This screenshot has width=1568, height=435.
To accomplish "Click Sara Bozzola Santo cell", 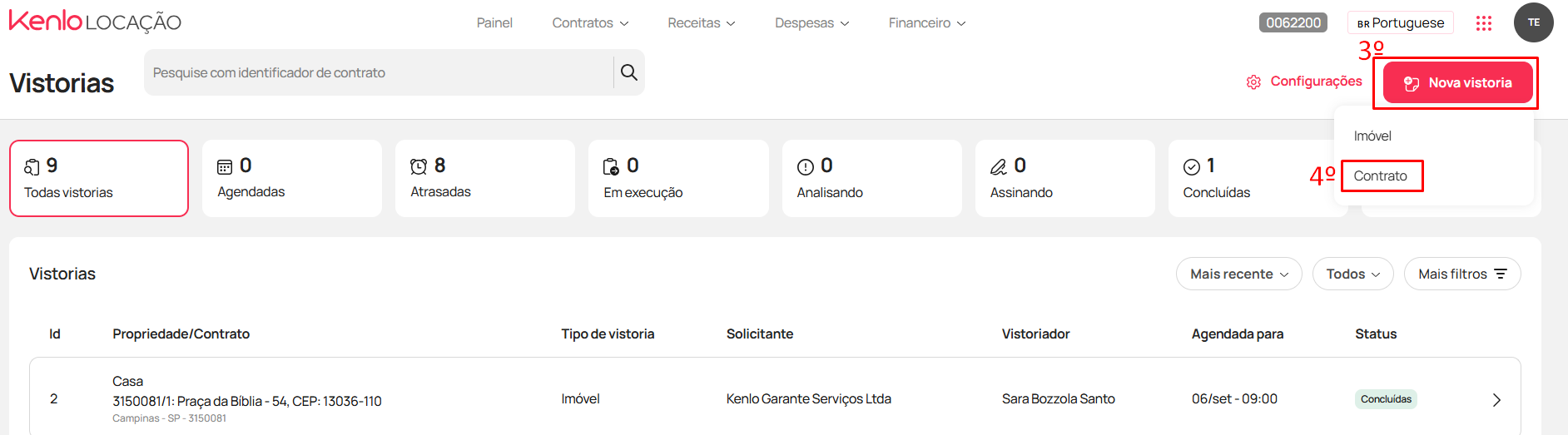I will pos(1058,398).
